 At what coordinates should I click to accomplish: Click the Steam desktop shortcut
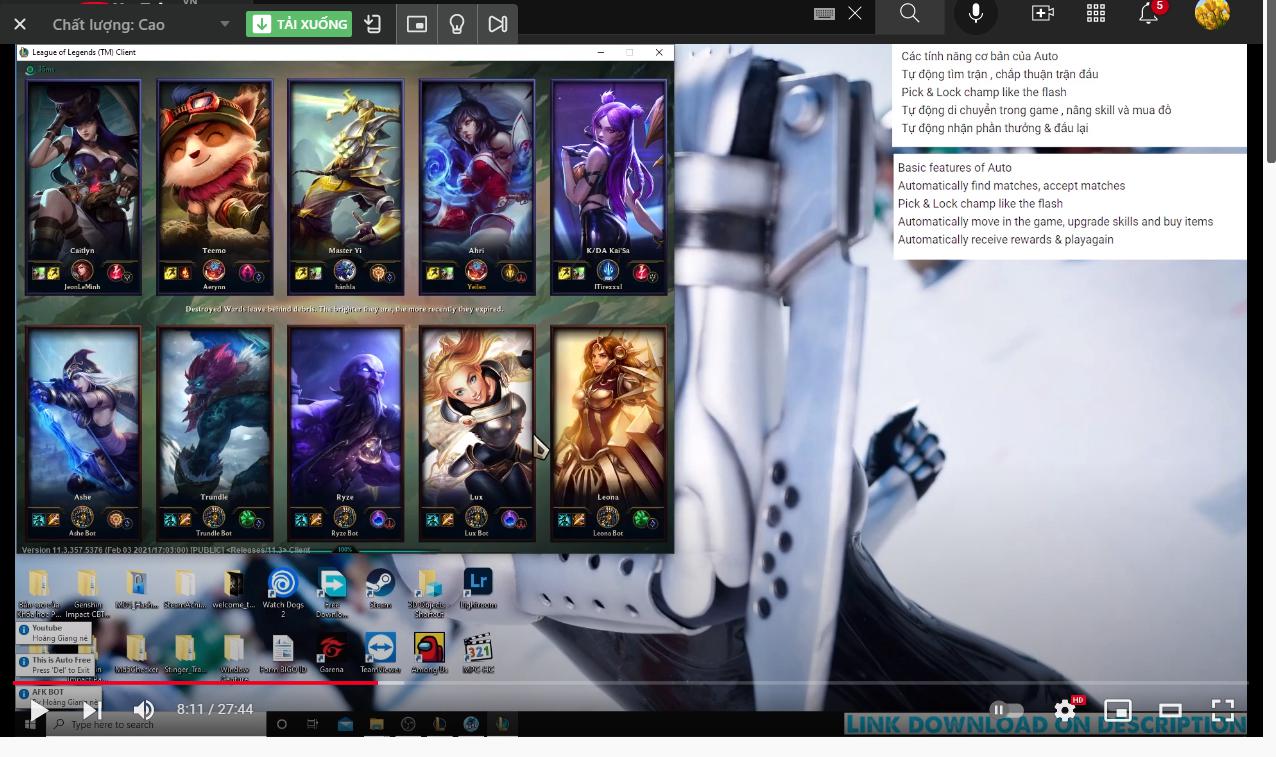point(380,589)
